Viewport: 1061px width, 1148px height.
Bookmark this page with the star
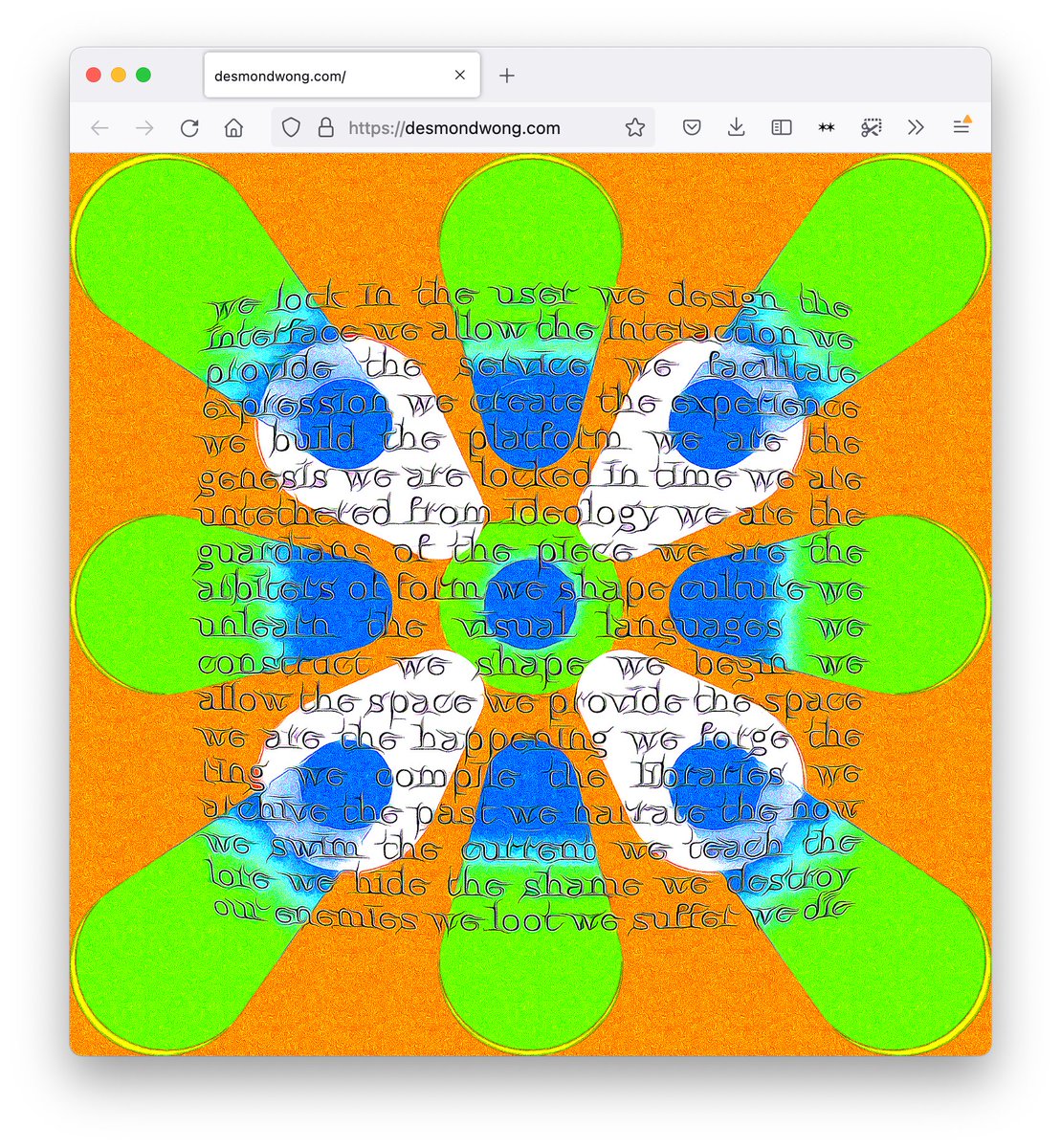(x=635, y=128)
